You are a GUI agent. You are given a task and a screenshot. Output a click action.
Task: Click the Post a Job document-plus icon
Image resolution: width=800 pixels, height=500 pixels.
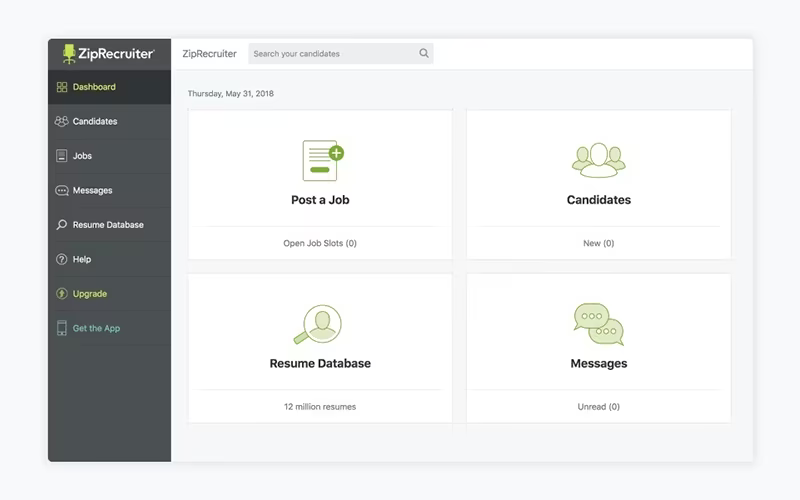pos(323,160)
